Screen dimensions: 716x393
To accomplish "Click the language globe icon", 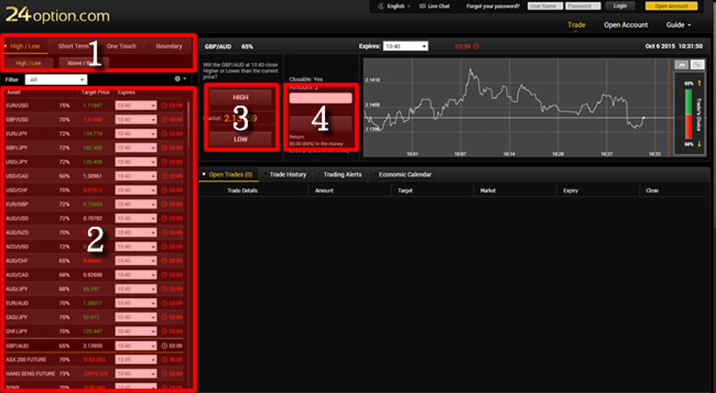I will click(381, 6).
